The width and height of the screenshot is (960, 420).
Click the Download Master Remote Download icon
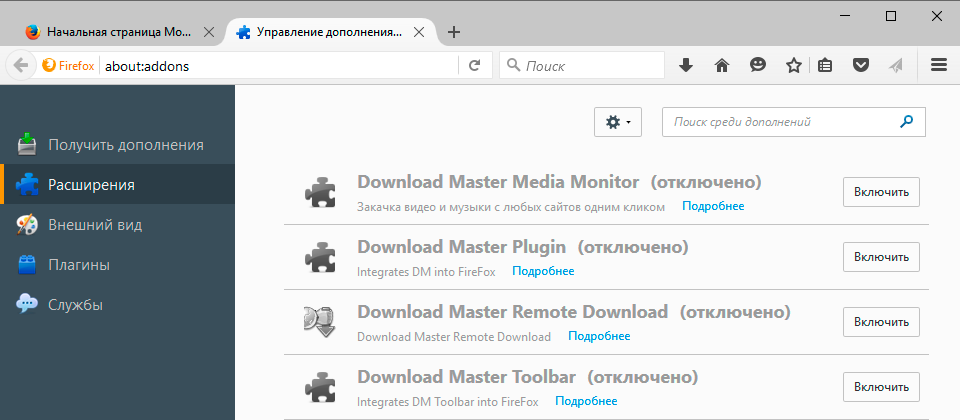point(320,322)
